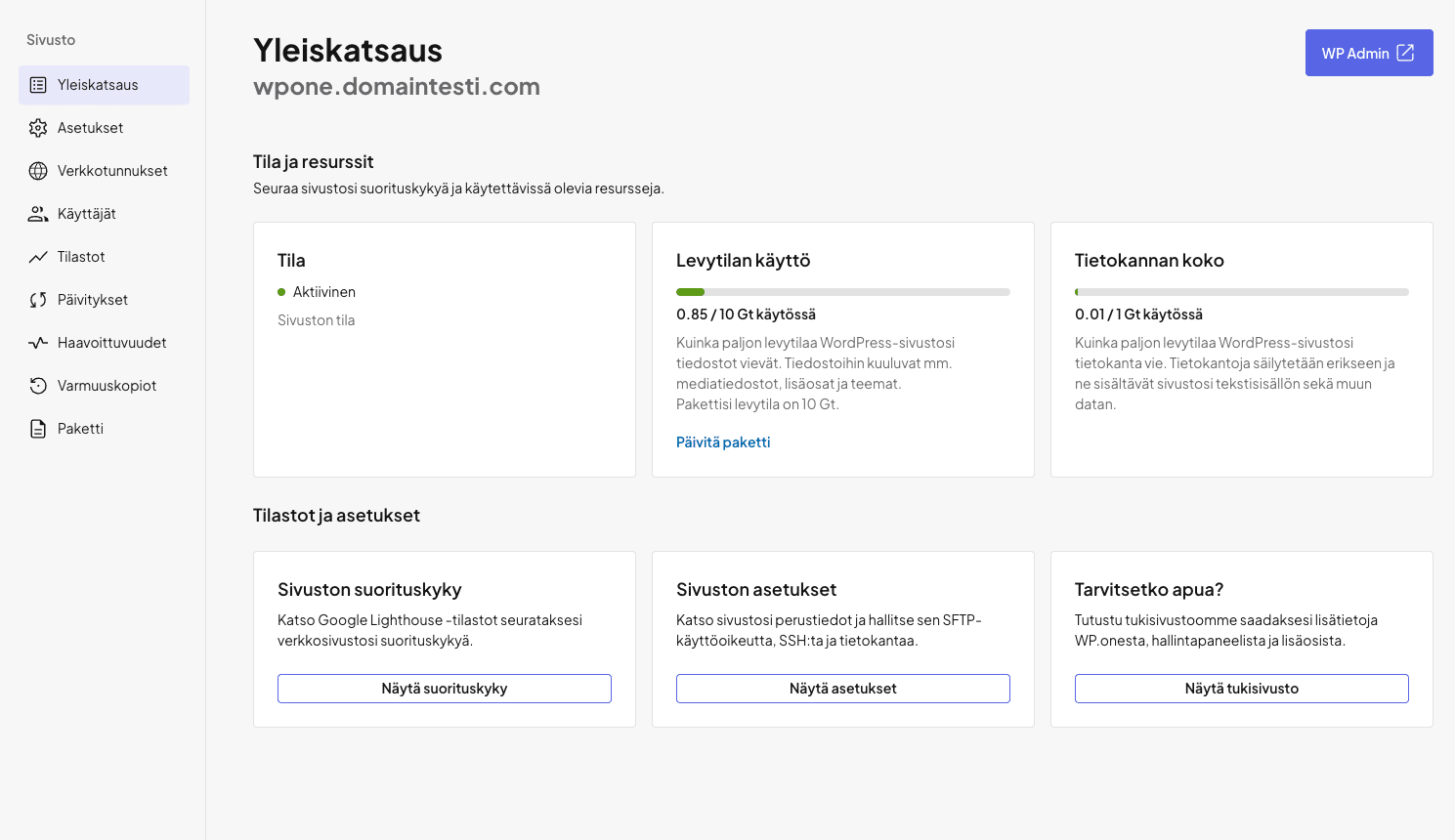
Task: Follow the Päivitä paketti link
Action: (x=723, y=442)
